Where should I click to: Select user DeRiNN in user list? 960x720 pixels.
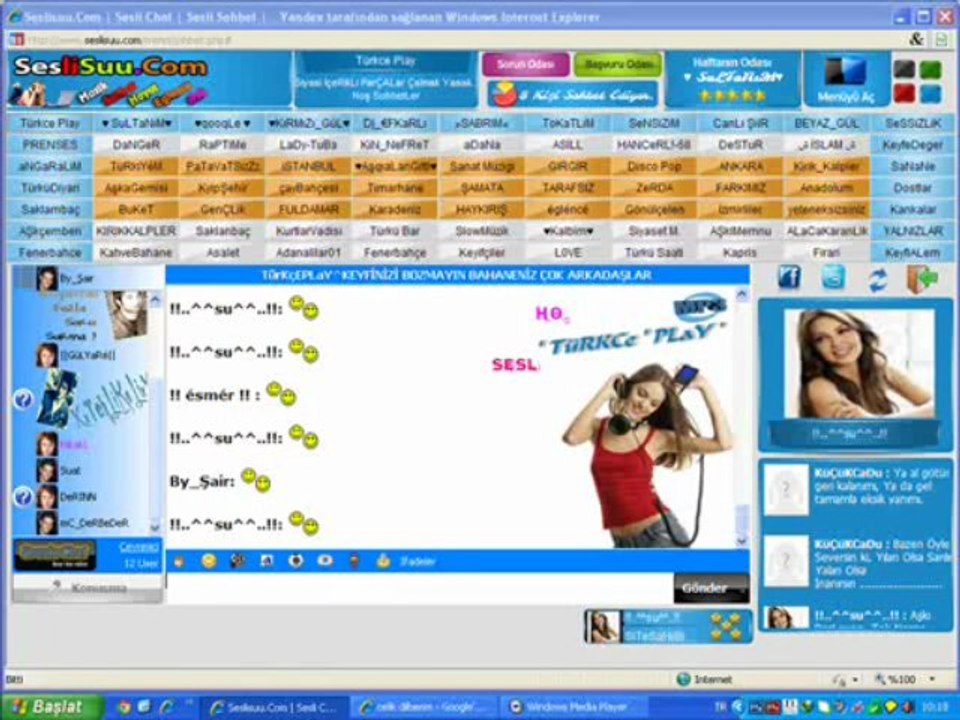(x=66, y=497)
